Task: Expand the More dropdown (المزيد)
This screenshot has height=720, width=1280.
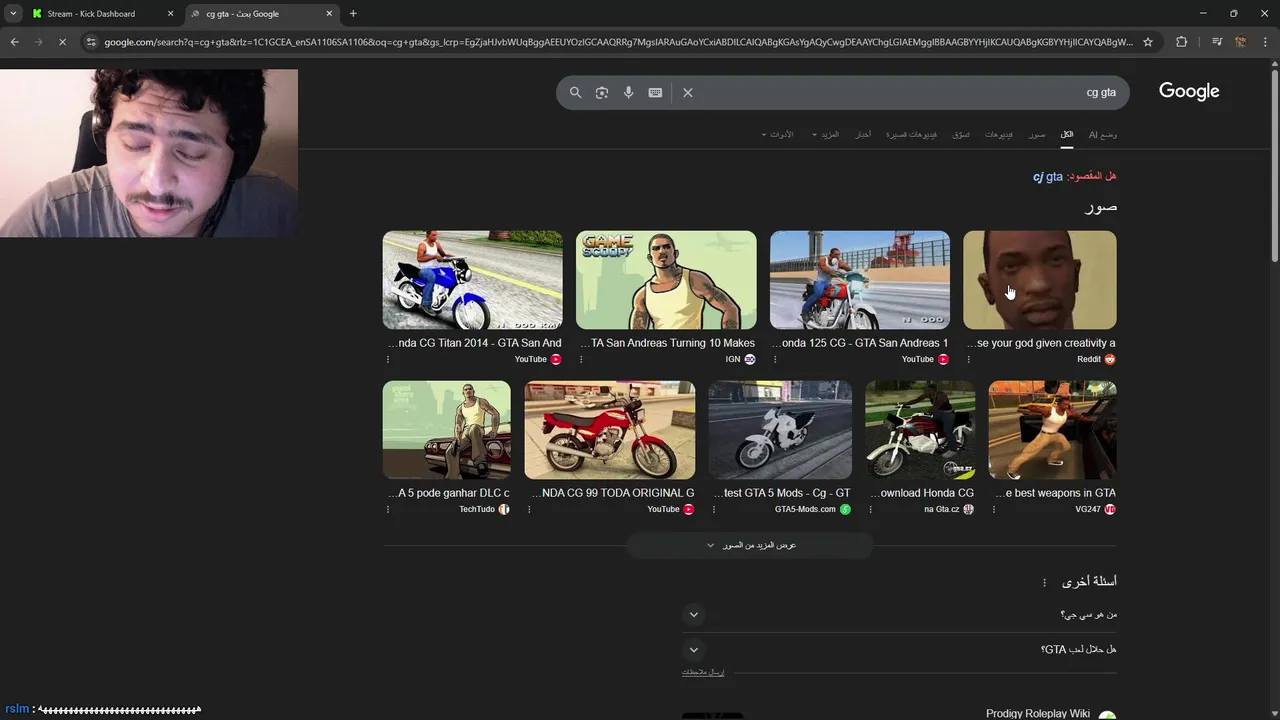Action: pos(825,134)
